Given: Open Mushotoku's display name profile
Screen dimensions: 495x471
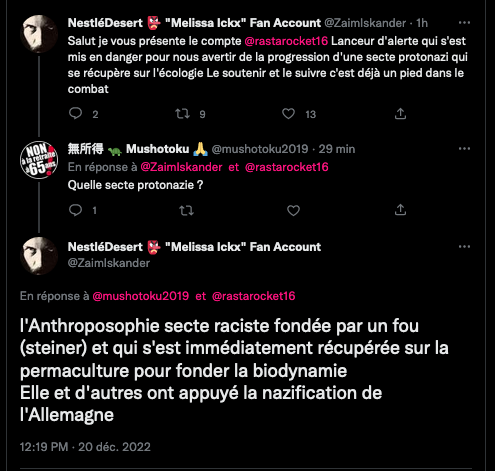Looking at the screenshot, I should 138,149.
